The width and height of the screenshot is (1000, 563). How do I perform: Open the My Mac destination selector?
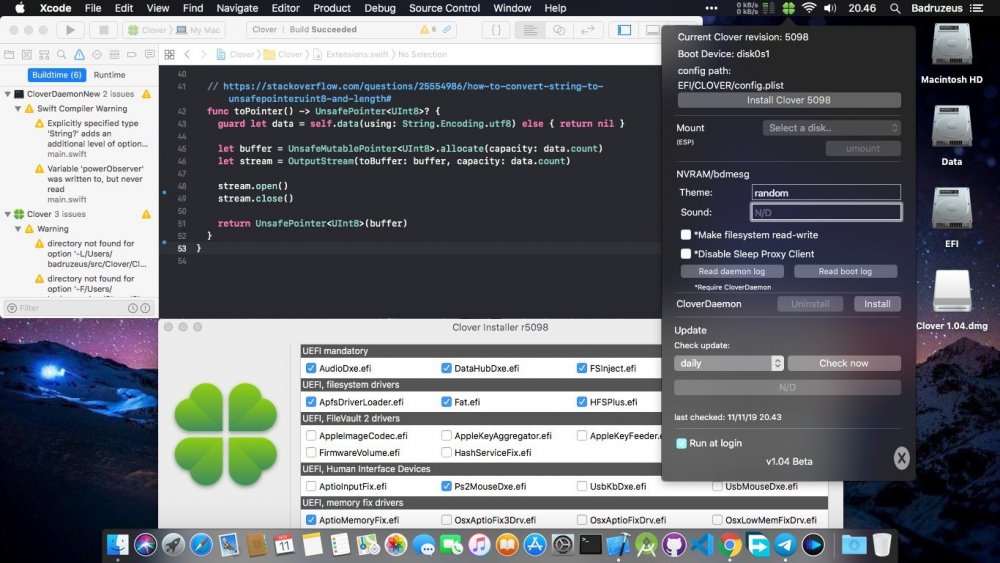click(198, 29)
